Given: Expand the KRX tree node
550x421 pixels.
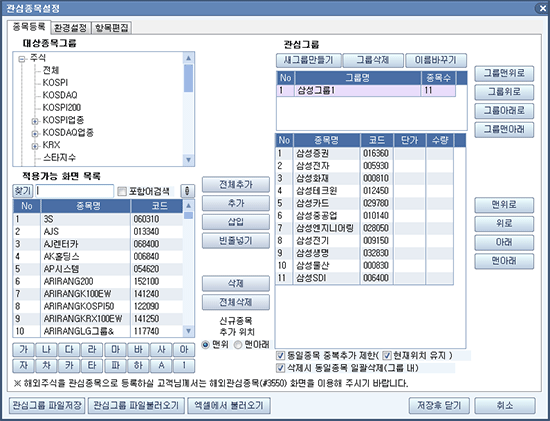Looking at the screenshot, I should [35, 146].
